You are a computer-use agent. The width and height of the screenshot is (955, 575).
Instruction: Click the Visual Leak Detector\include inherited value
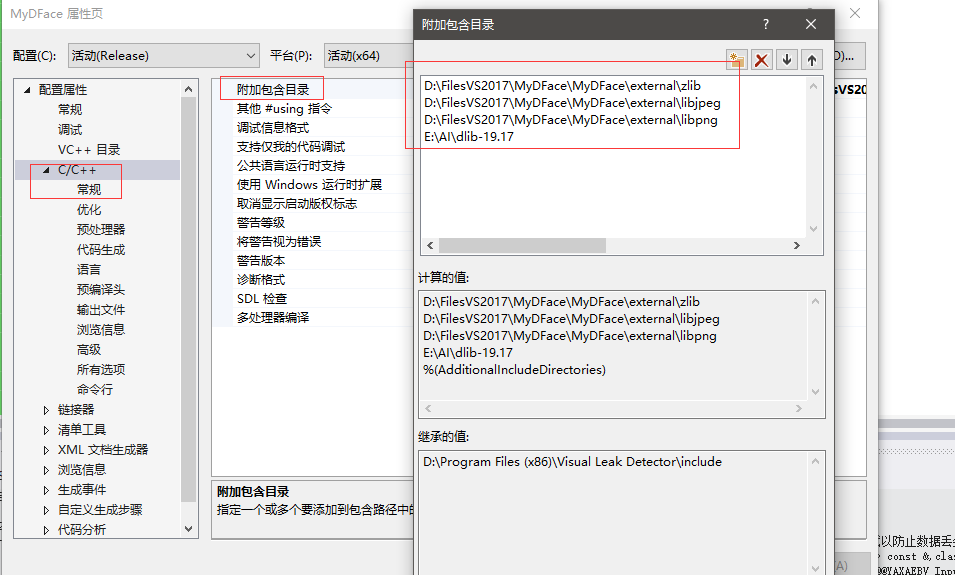[x=573, y=462]
